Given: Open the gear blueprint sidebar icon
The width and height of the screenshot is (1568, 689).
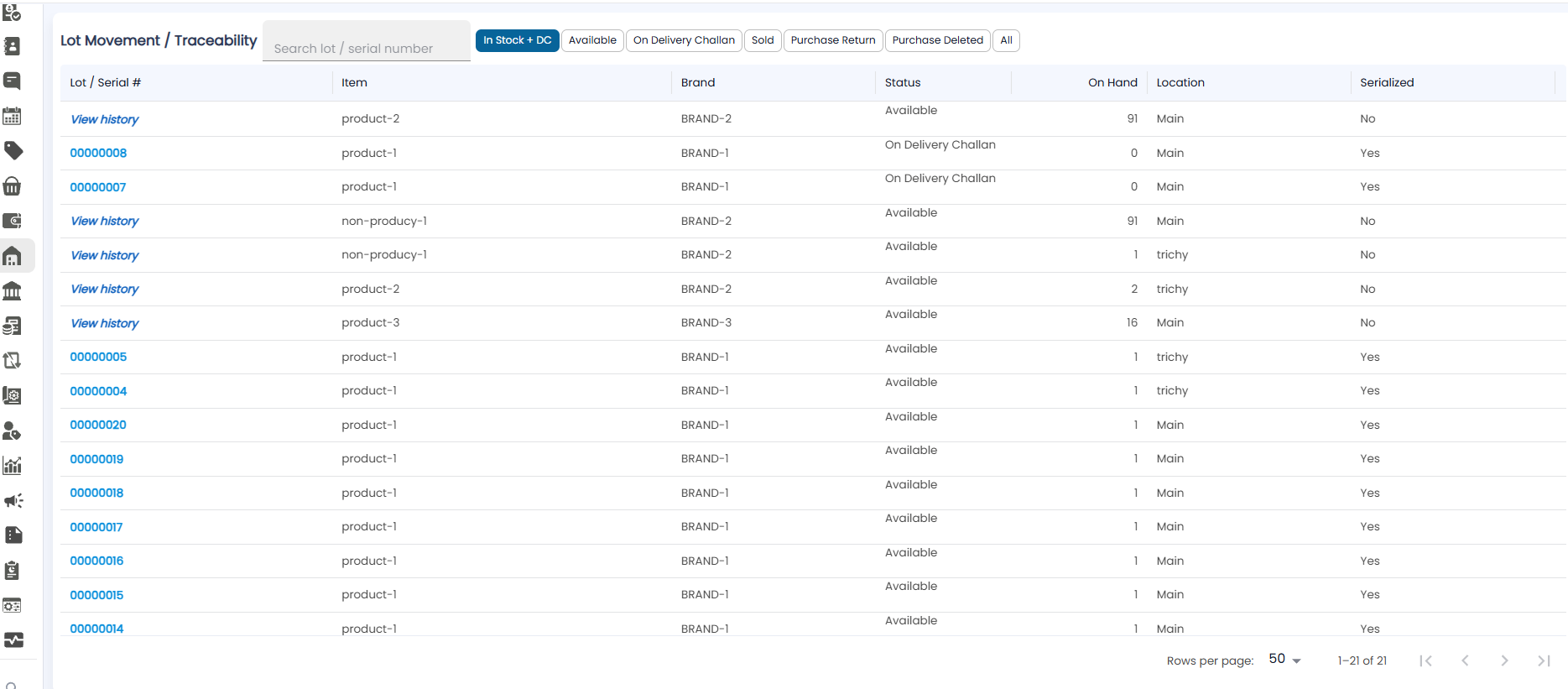Looking at the screenshot, I should [13, 395].
